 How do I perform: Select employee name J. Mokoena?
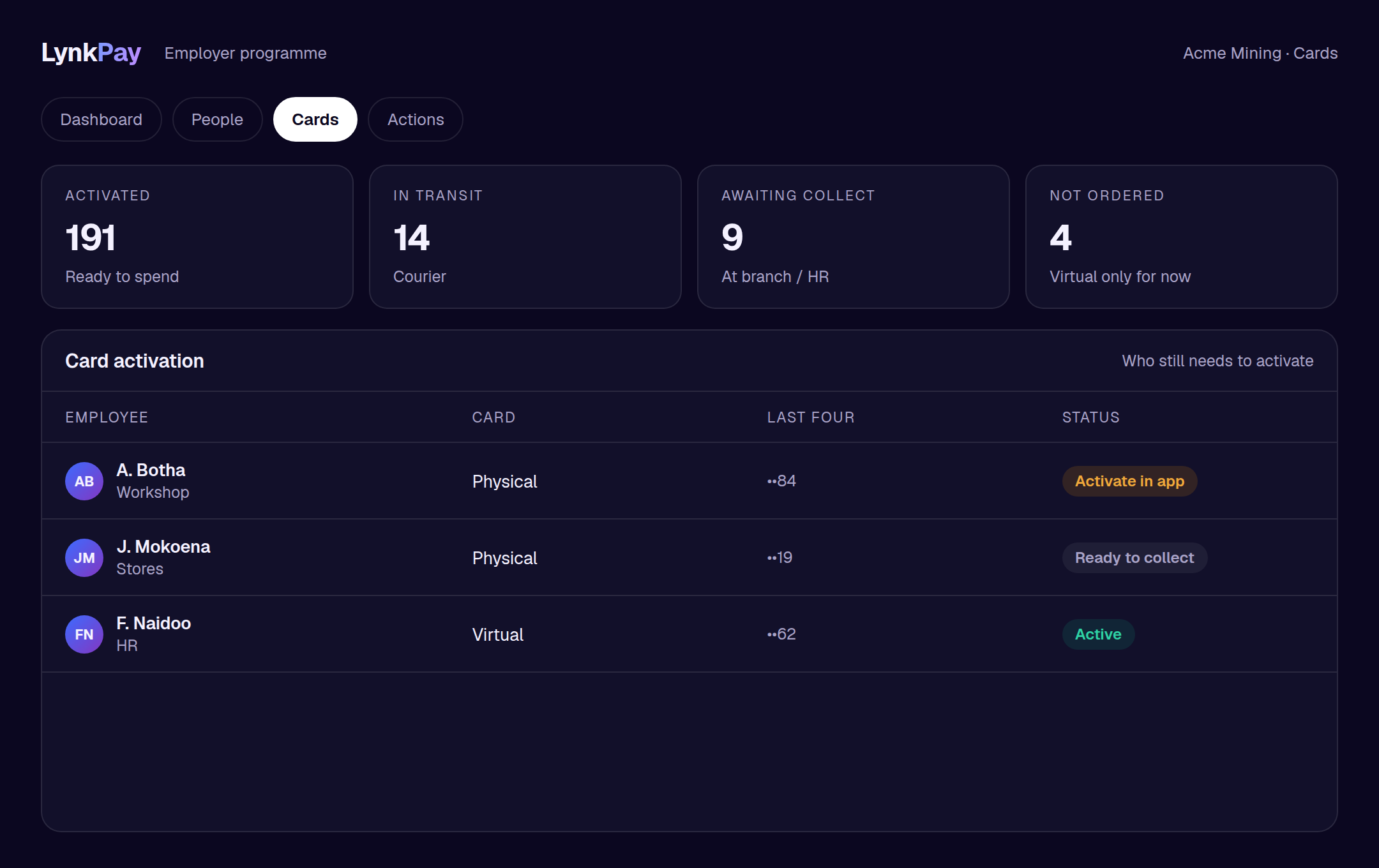163,547
